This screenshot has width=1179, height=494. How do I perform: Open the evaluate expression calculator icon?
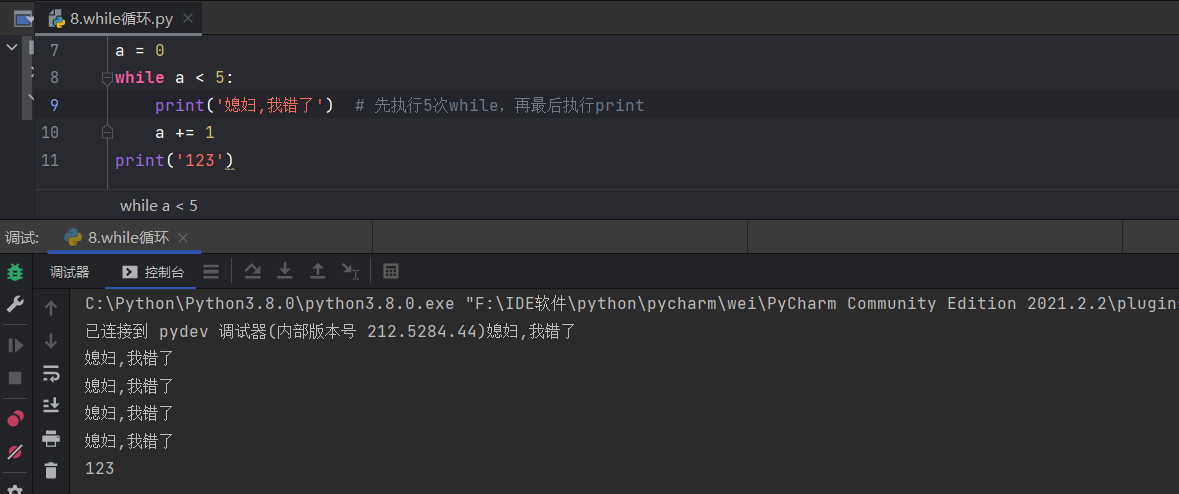click(x=391, y=271)
